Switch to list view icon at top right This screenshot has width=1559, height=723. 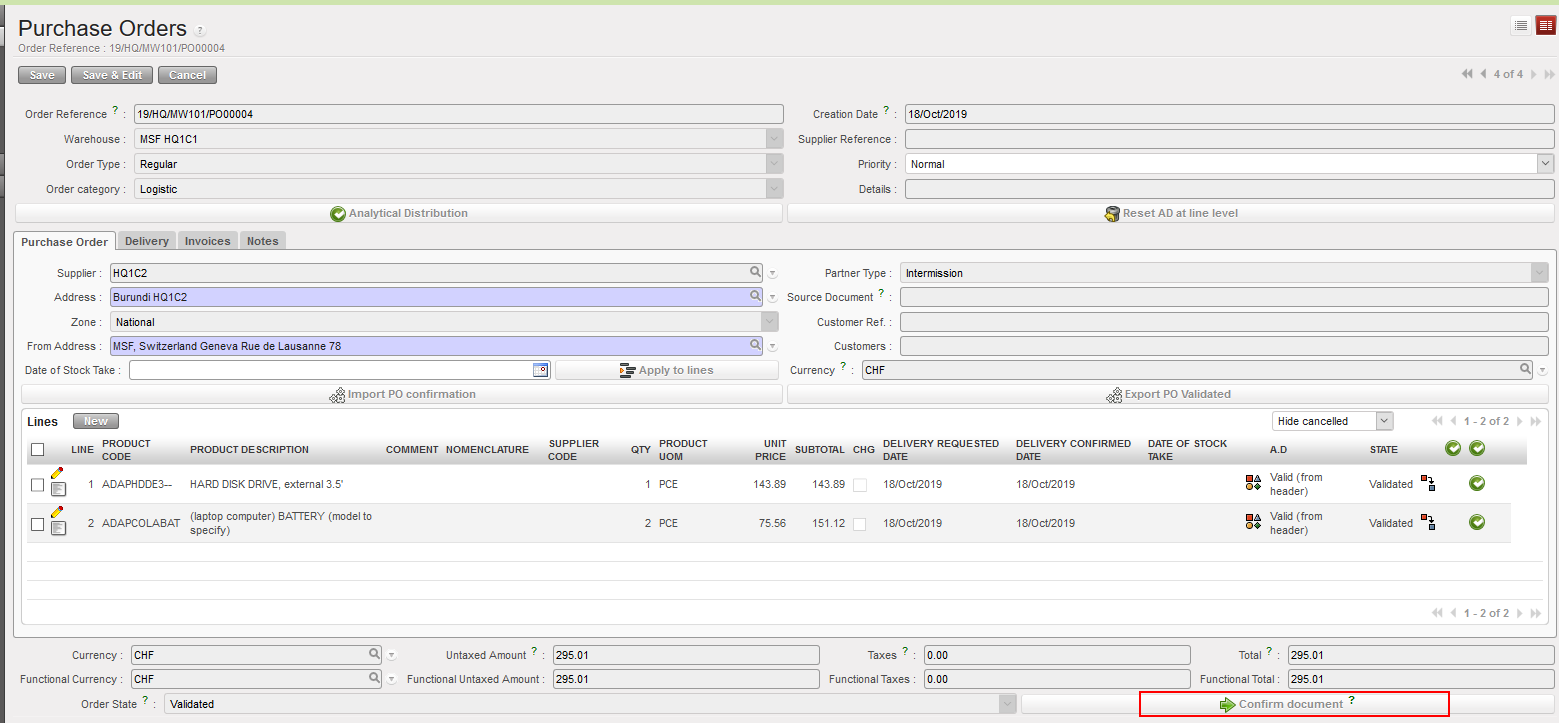(x=1521, y=26)
